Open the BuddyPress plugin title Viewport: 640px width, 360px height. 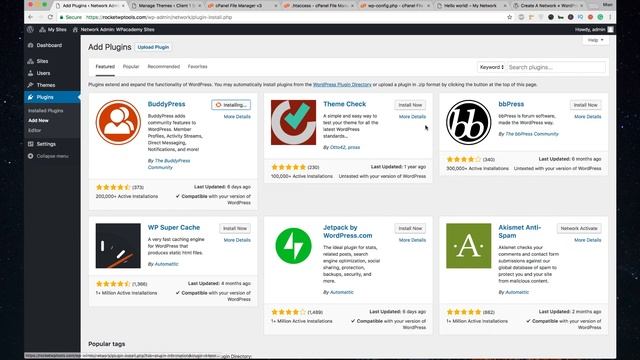[x=167, y=104]
